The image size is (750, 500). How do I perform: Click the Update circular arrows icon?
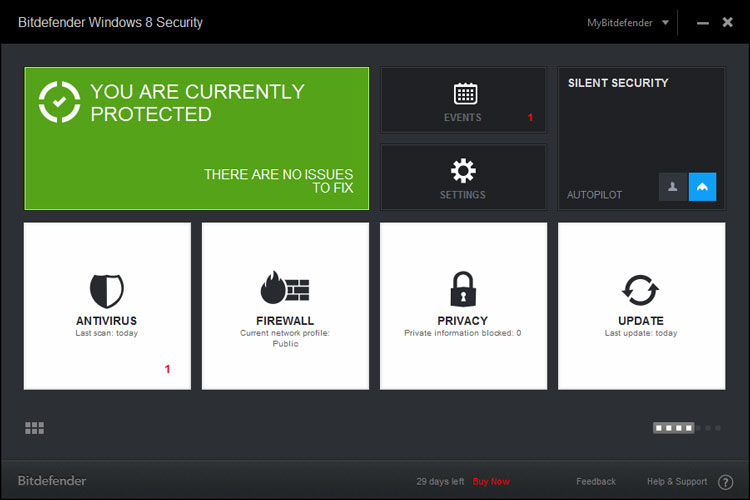pyautogui.click(x=640, y=290)
